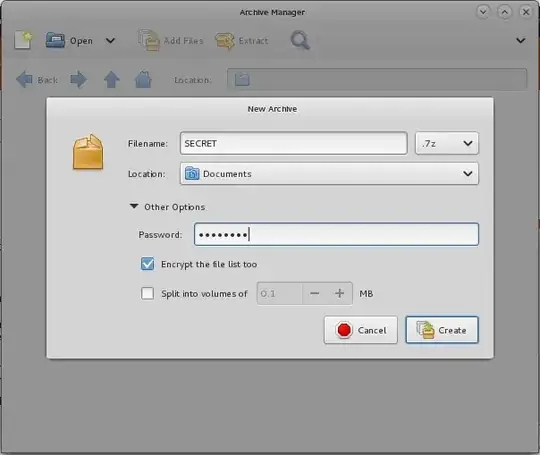Increase volume size with plus button
The height and width of the screenshot is (455, 540).
coord(340,293)
